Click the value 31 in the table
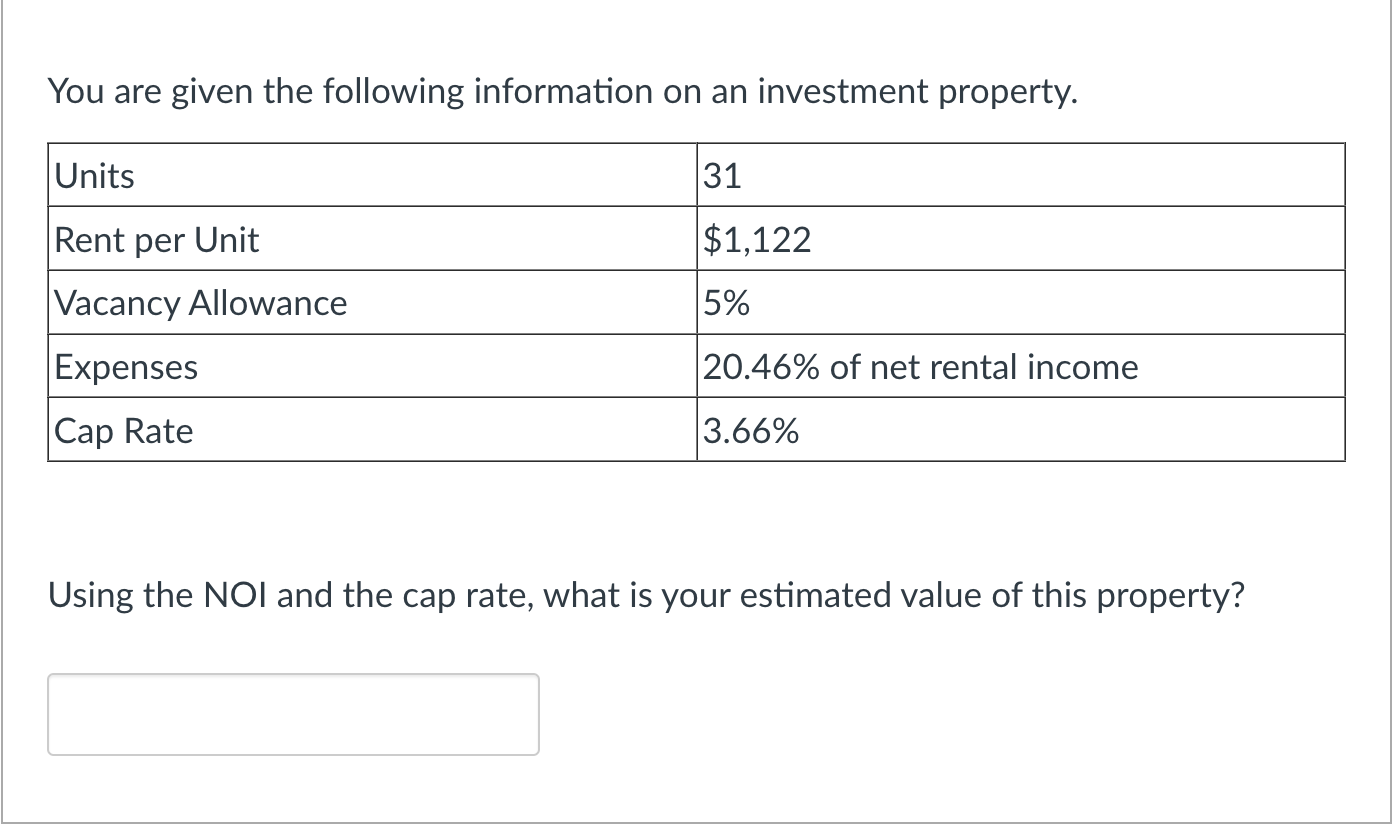 pyautogui.click(x=722, y=175)
